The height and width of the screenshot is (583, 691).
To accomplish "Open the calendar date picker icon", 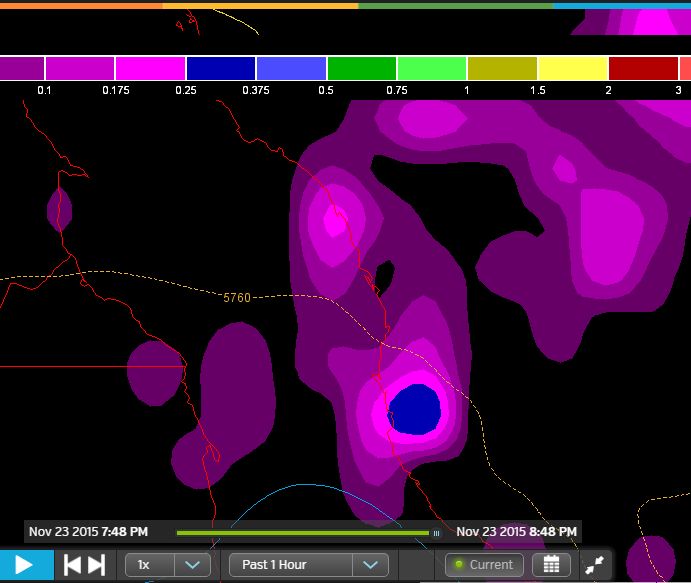I will tap(551, 564).
